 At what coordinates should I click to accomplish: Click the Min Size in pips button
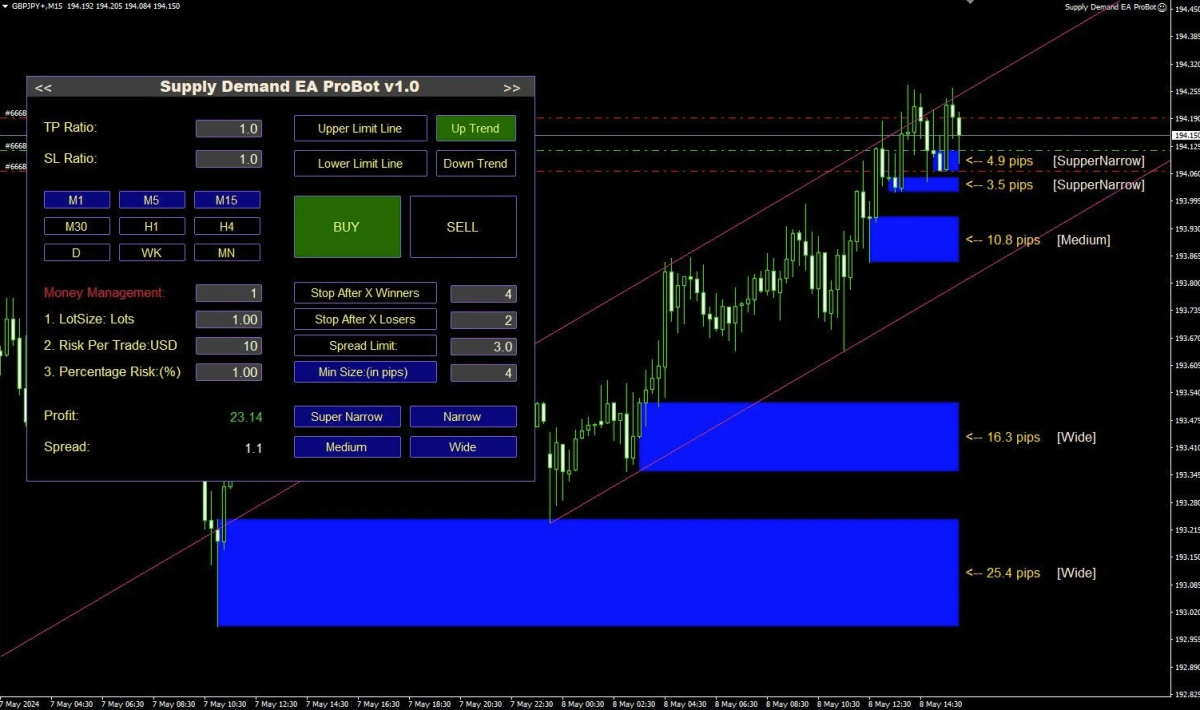pos(365,372)
